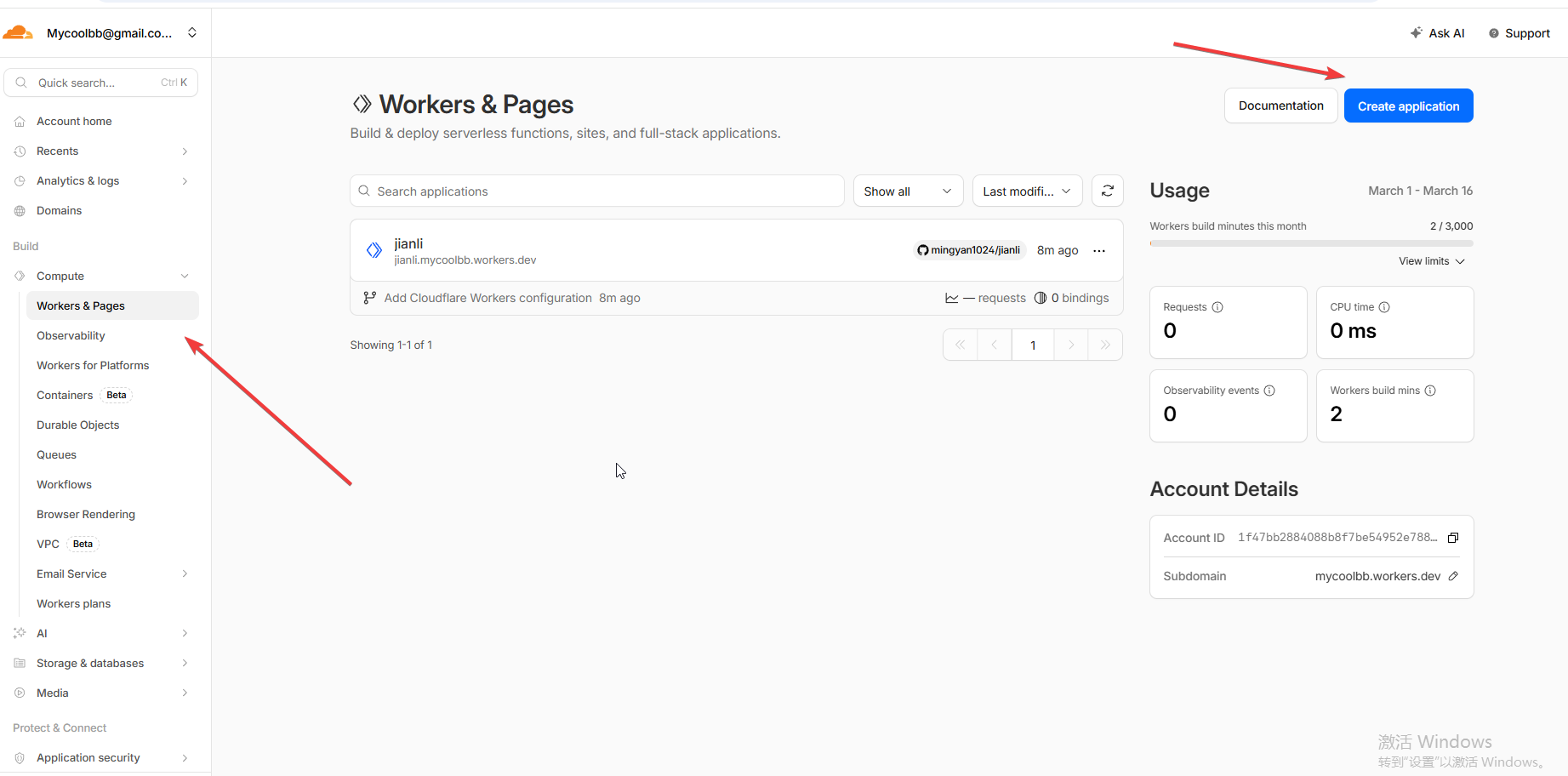Screen dimensions: 1568x776
Task: Click the refresh applications list icon
Action: 1107,191
